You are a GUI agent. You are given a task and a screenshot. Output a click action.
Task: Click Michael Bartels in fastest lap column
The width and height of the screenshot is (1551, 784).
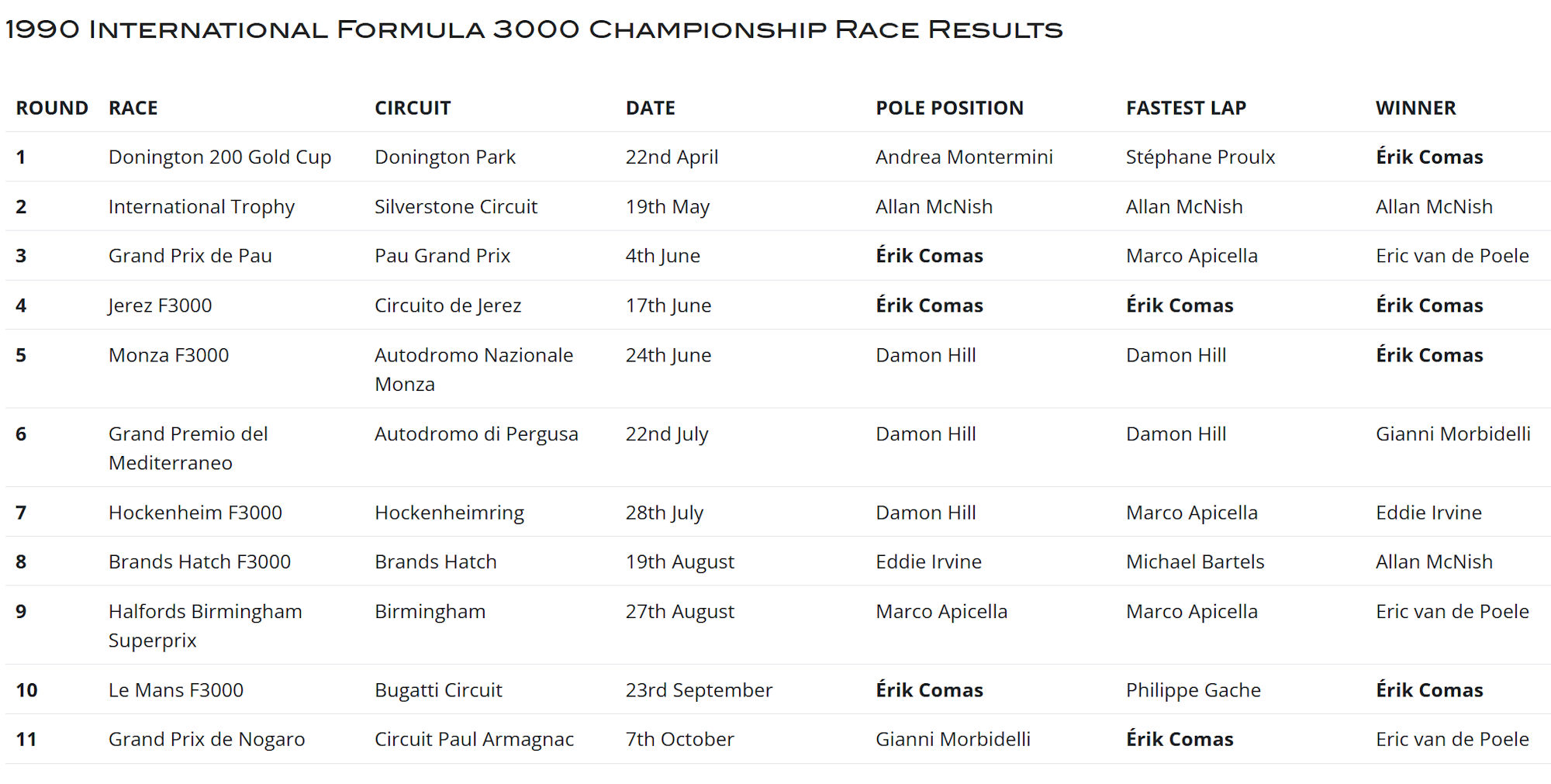tap(1195, 561)
